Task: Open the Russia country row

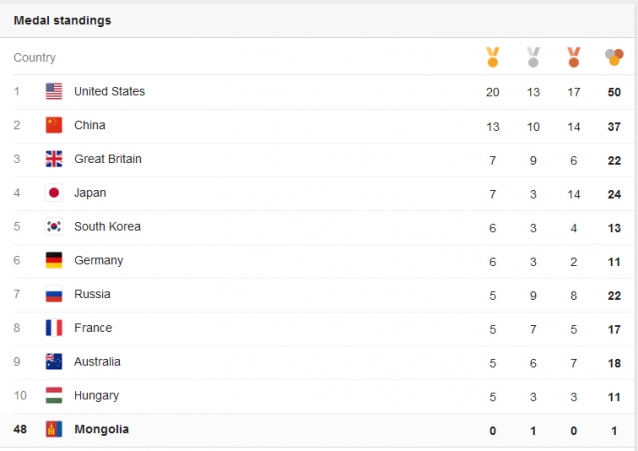Action: (317, 295)
